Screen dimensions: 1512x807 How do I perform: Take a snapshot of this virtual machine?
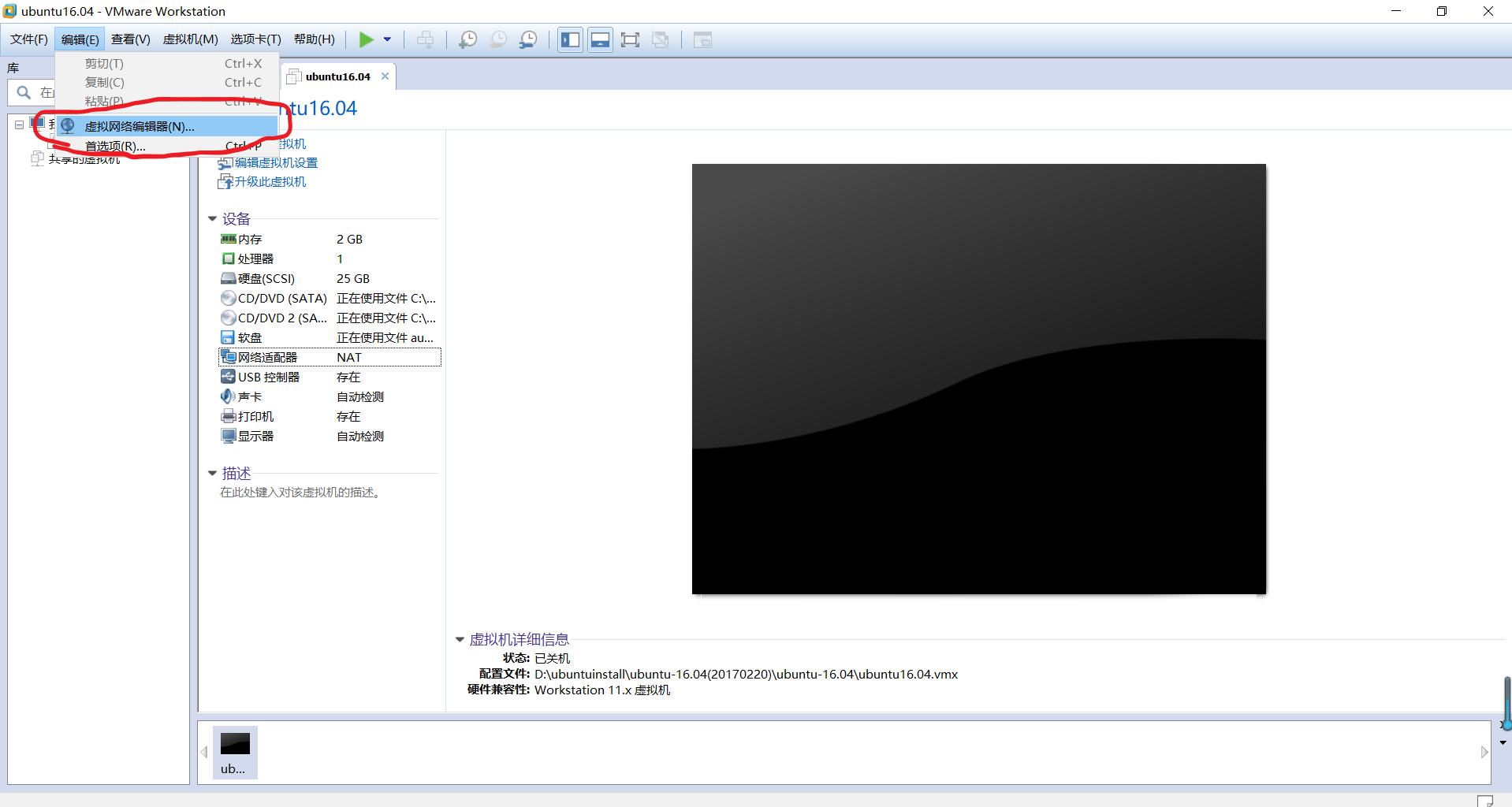coord(467,39)
